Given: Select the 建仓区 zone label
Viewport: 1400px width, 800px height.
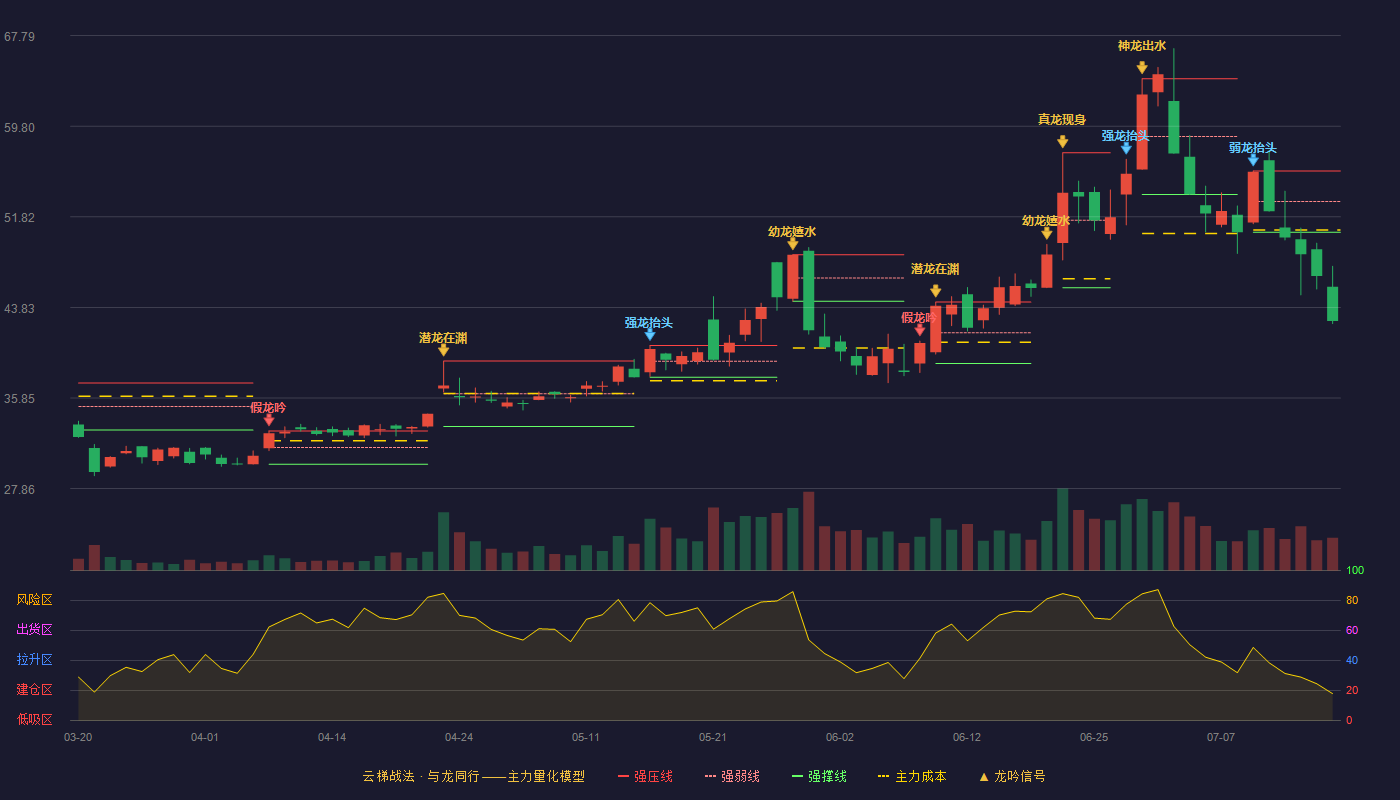Looking at the screenshot, I should 34,690.
